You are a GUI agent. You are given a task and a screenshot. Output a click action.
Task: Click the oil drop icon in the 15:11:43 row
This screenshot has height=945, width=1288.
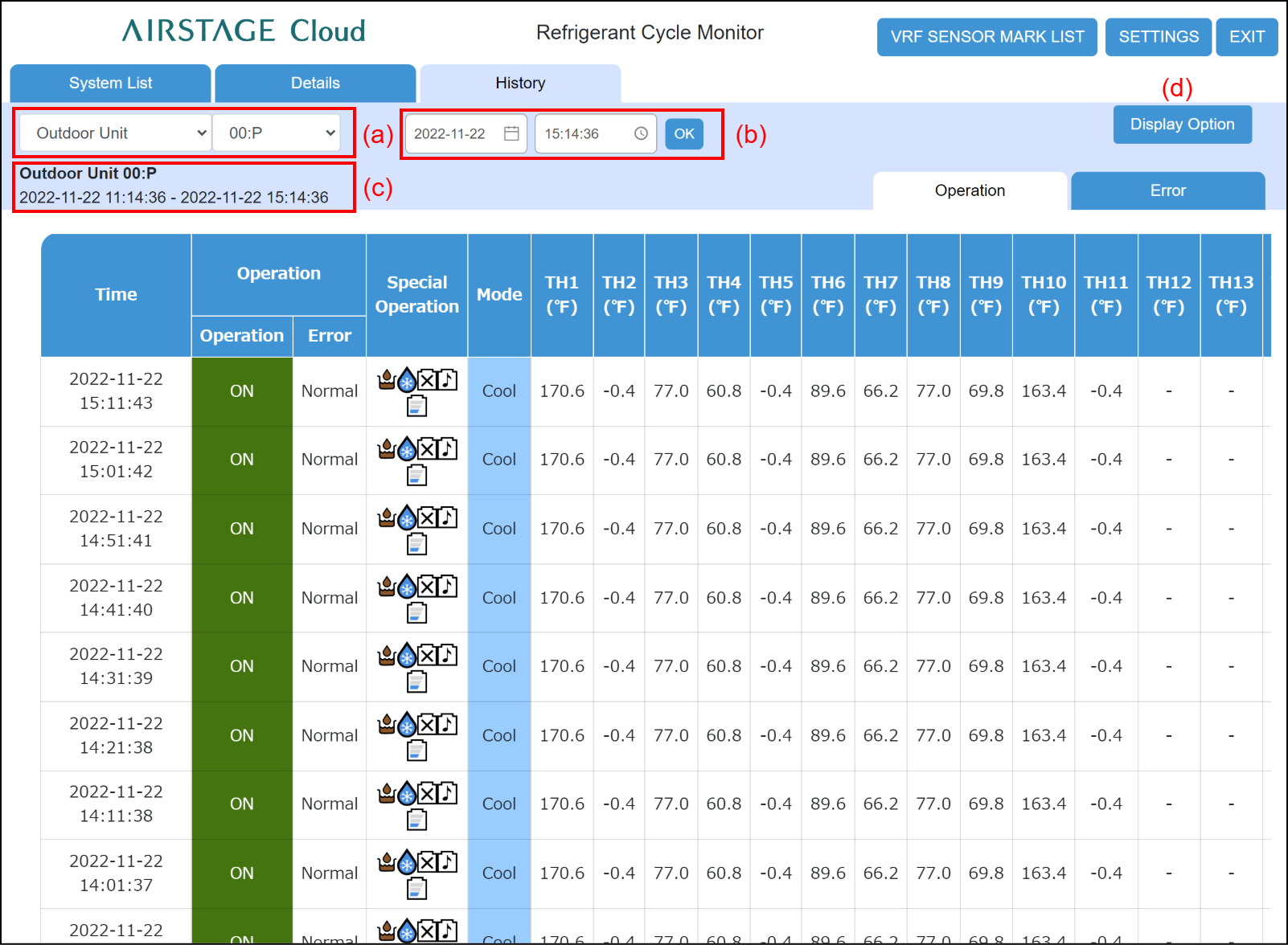tap(387, 379)
